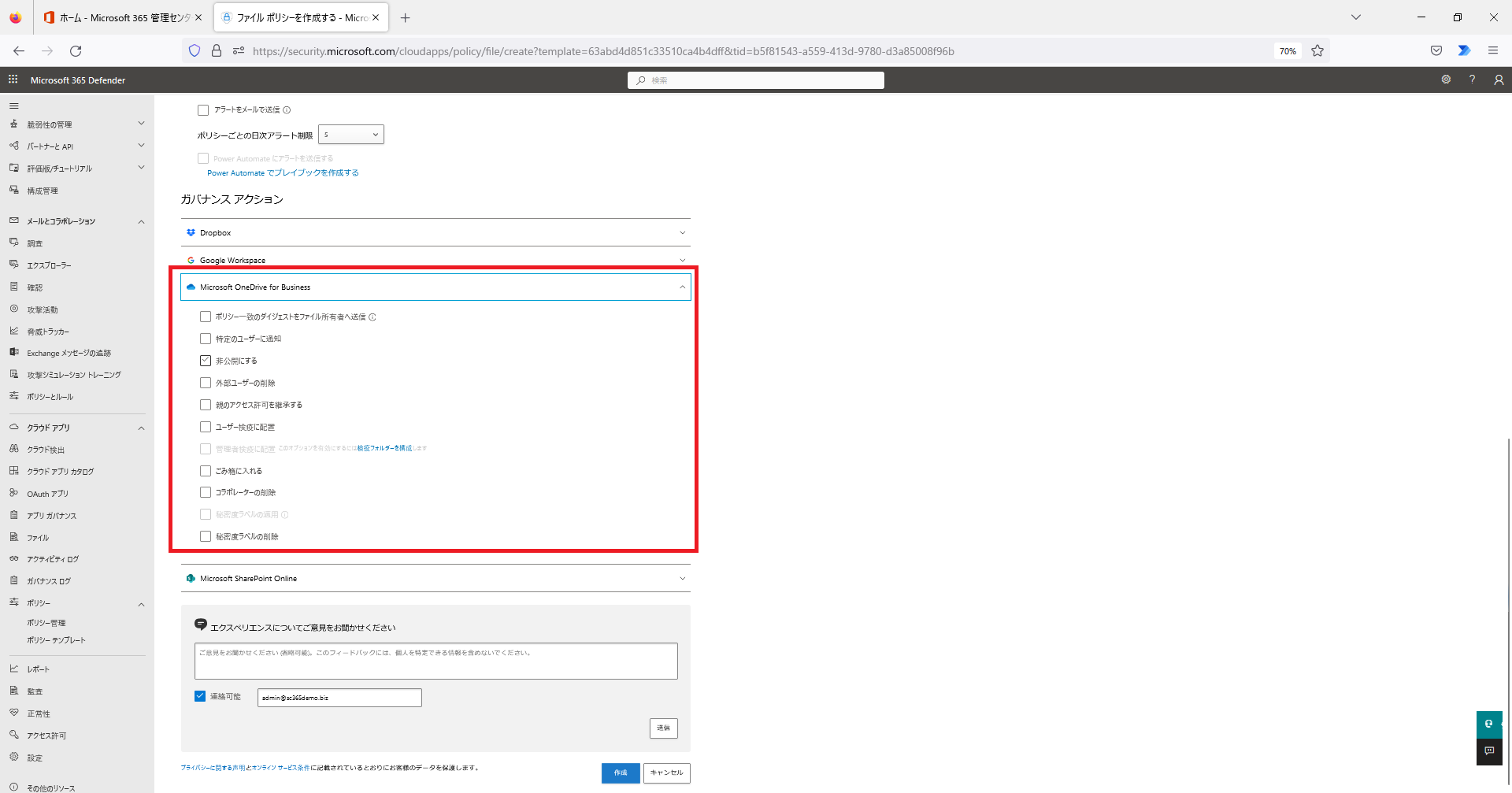Image resolution: width=1512 pixels, height=793 pixels.
Task: Click the info icon next to アラートをメールで送信
Action: [287, 110]
